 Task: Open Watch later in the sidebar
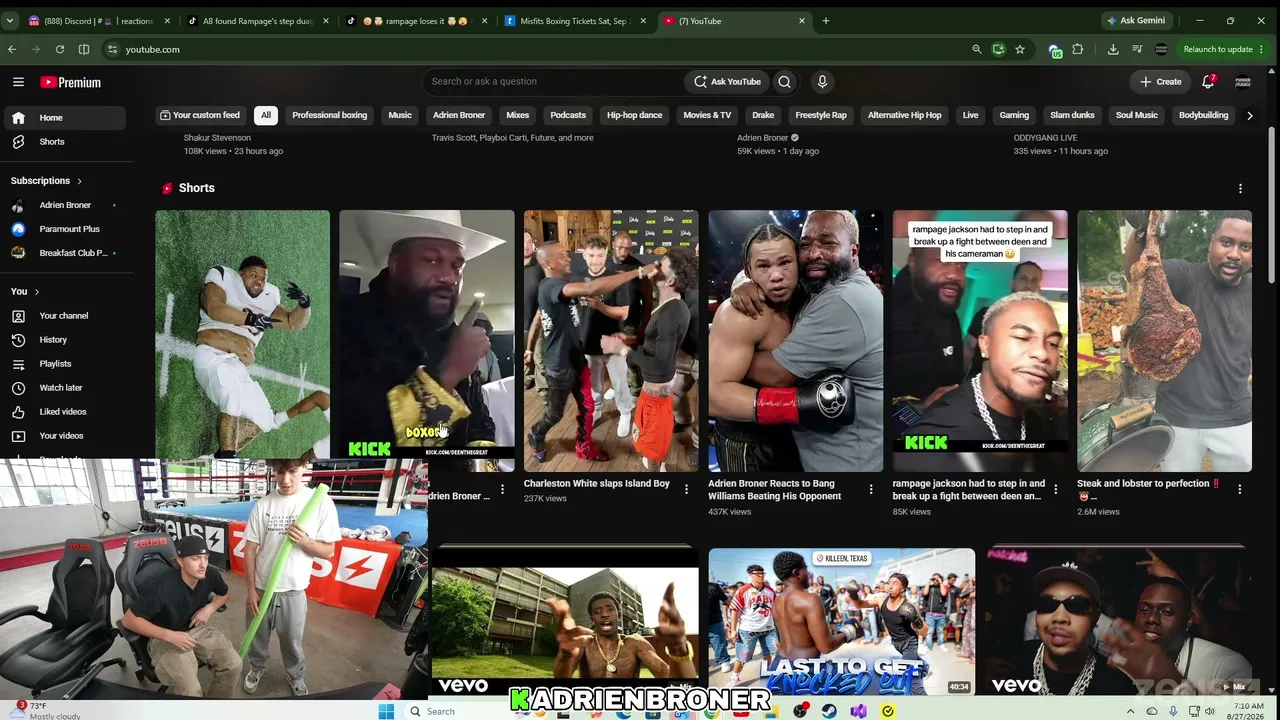click(x=65, y=388)
